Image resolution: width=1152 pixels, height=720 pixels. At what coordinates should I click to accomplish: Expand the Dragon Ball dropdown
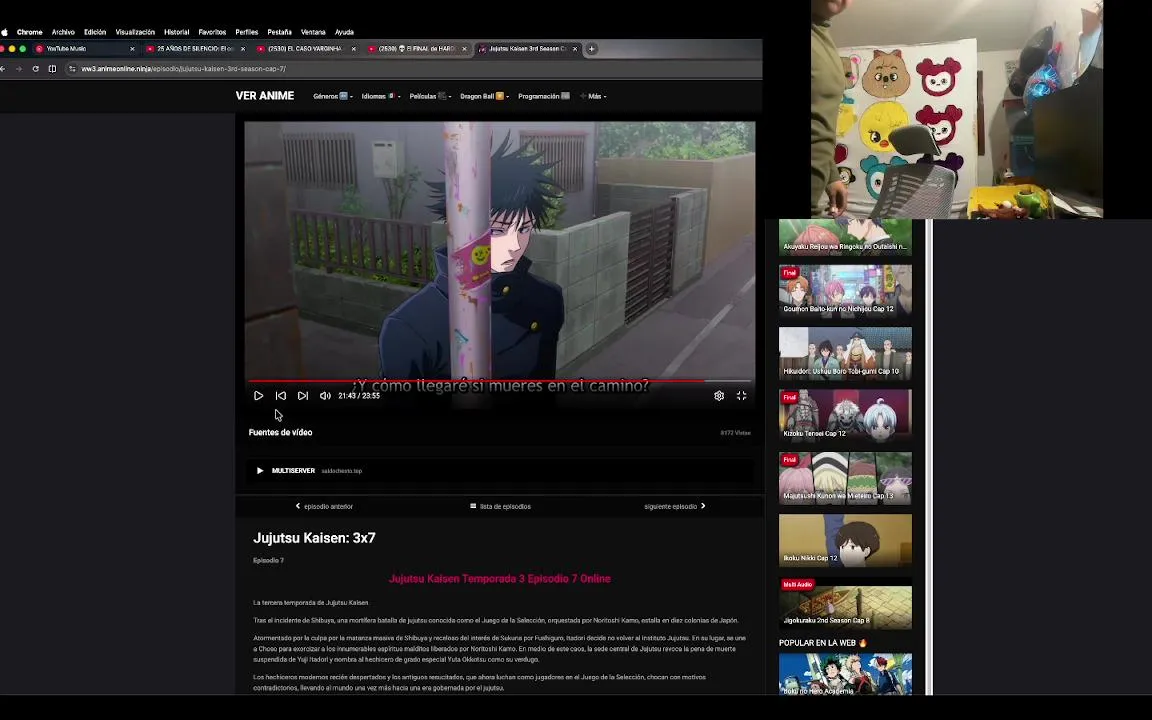484,96
